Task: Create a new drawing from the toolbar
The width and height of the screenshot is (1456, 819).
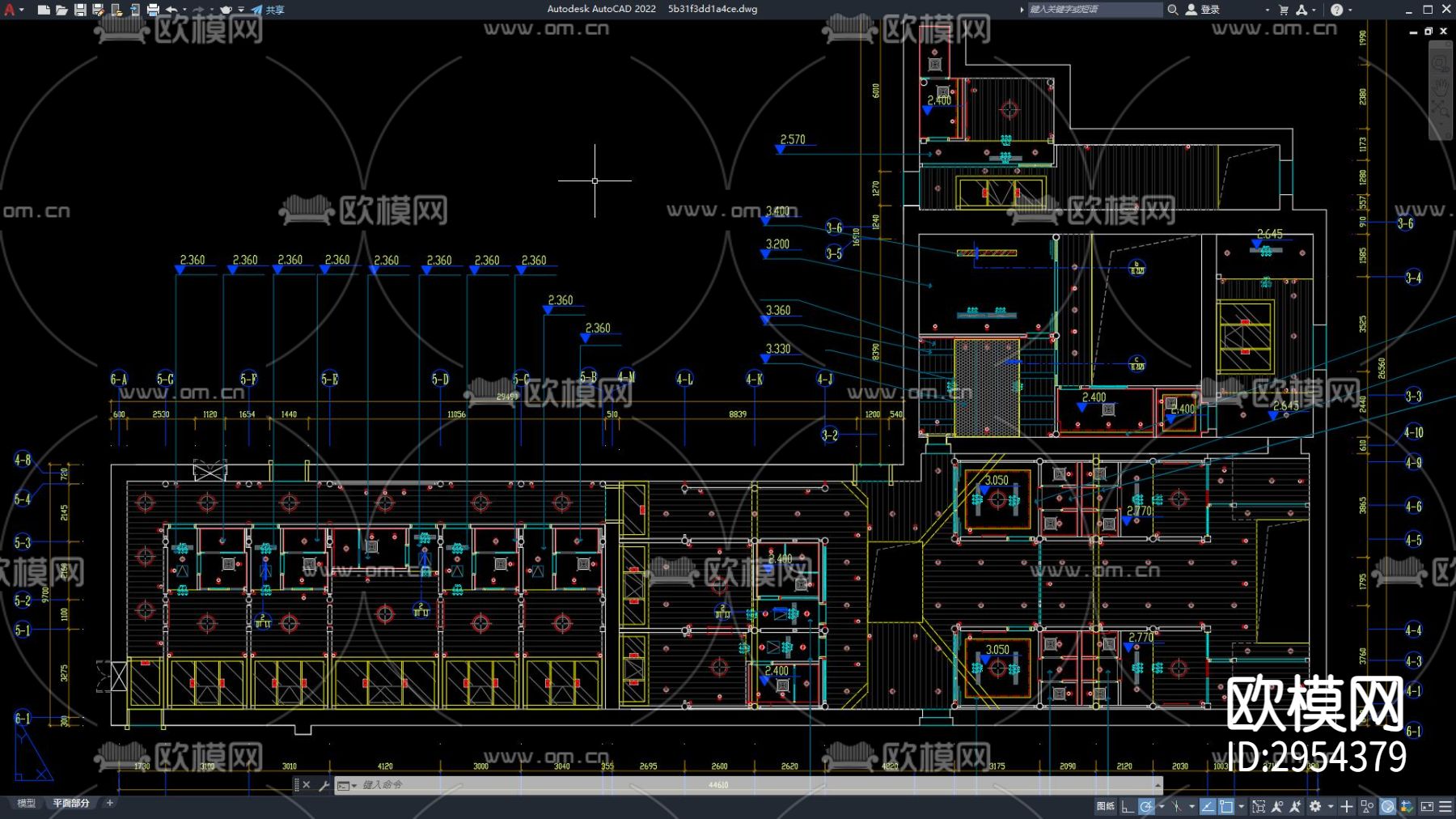Action: point(44,10)
